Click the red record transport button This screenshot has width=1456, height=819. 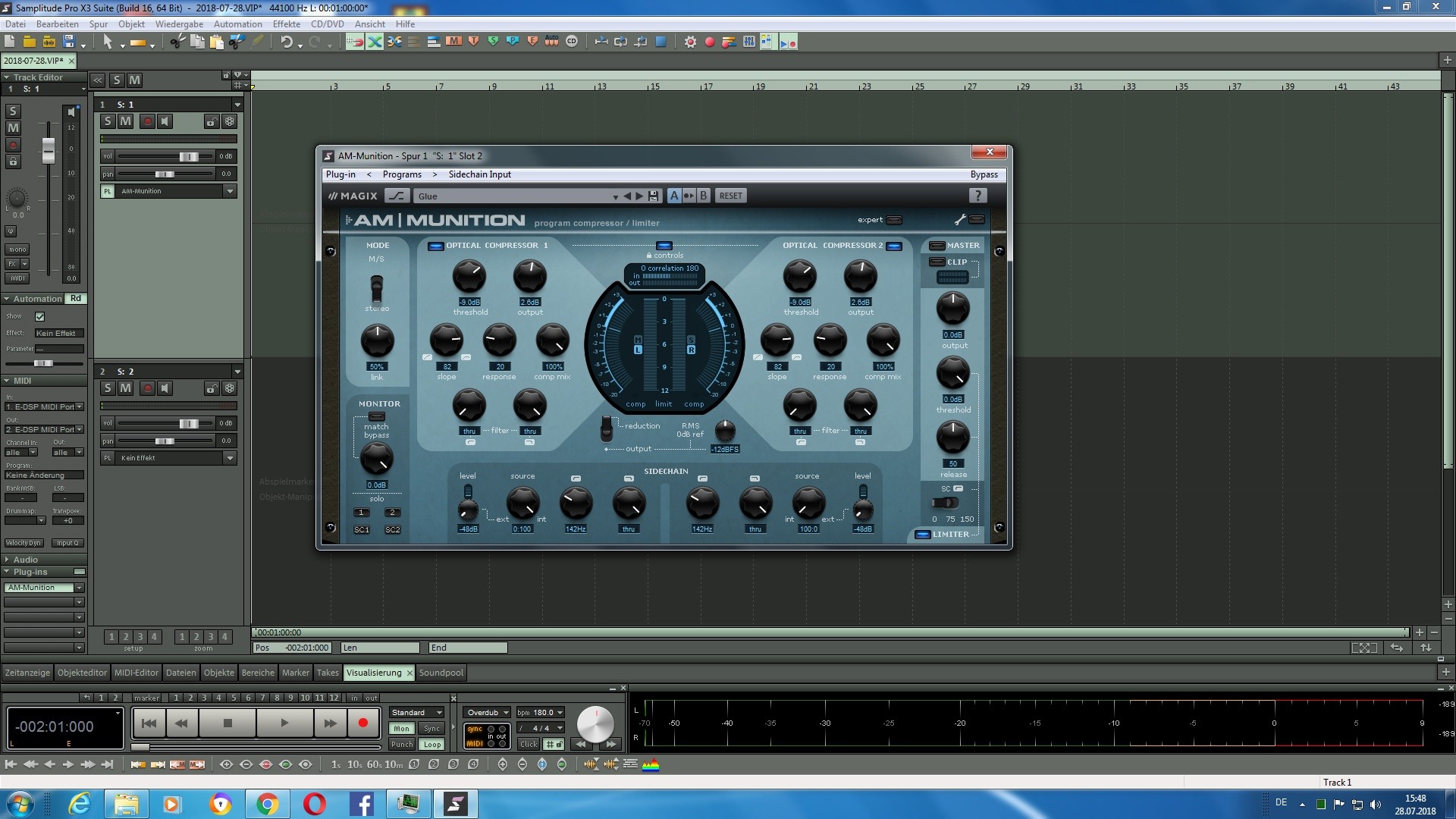coord(362,723)
